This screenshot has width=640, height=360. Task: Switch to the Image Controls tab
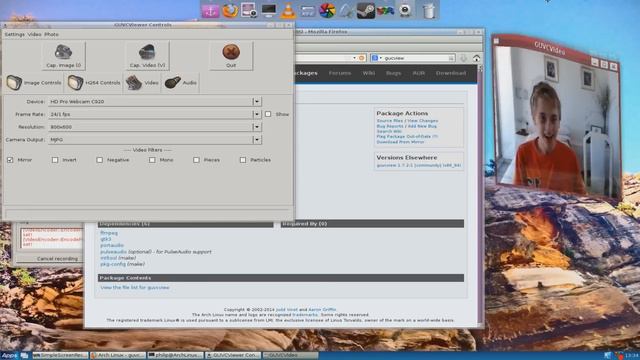[34, 82]
